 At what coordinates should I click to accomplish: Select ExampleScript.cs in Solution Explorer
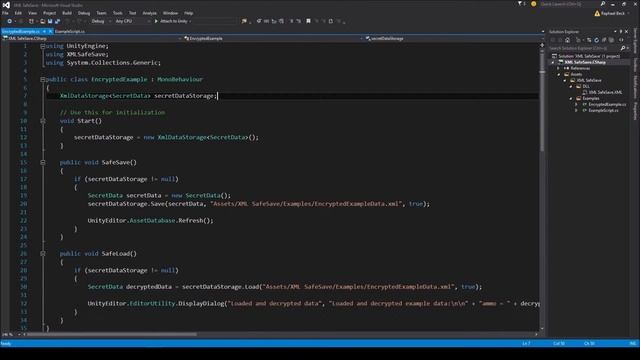603,111
